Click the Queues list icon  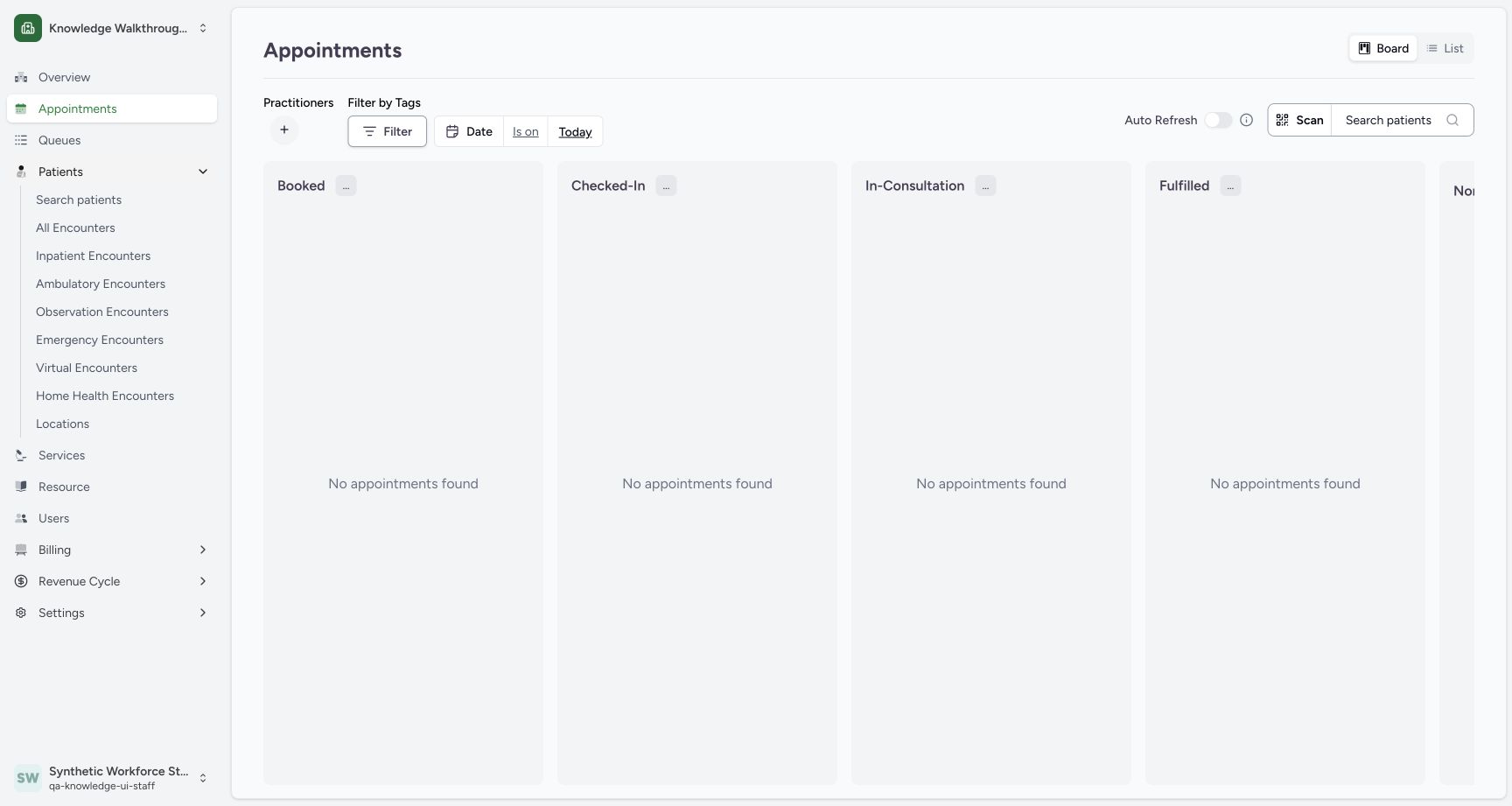(21, 140)
